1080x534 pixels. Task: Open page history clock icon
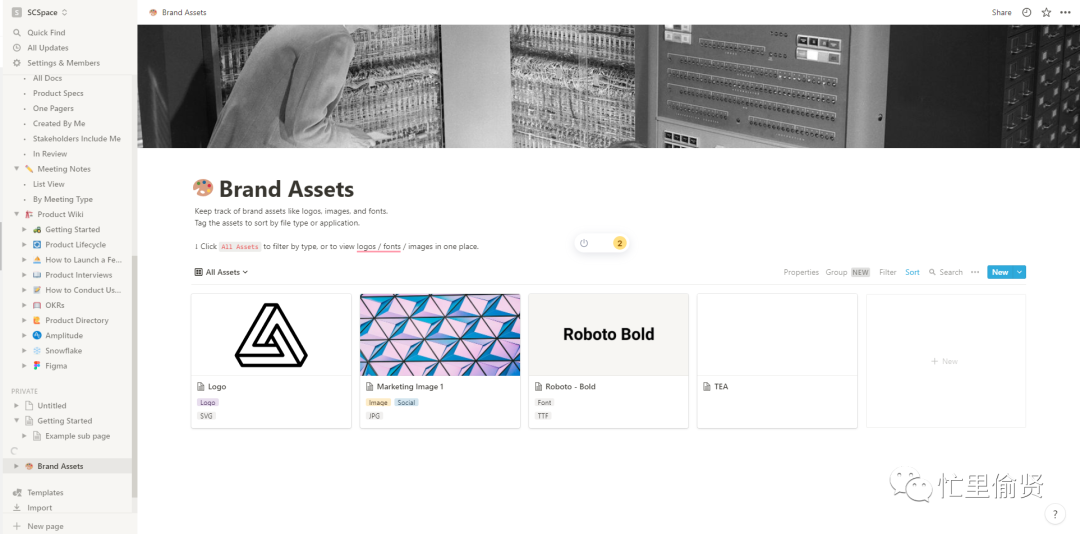(1026, 13)
